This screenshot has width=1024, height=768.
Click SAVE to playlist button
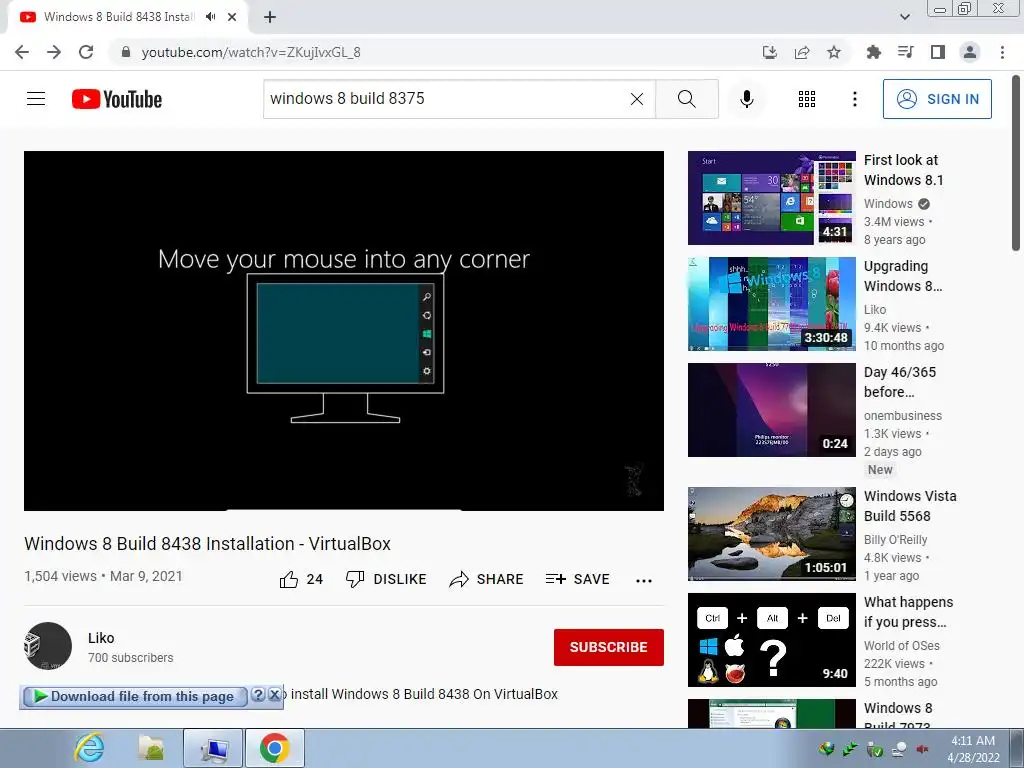pyautogui.click(x=577, y=579)
